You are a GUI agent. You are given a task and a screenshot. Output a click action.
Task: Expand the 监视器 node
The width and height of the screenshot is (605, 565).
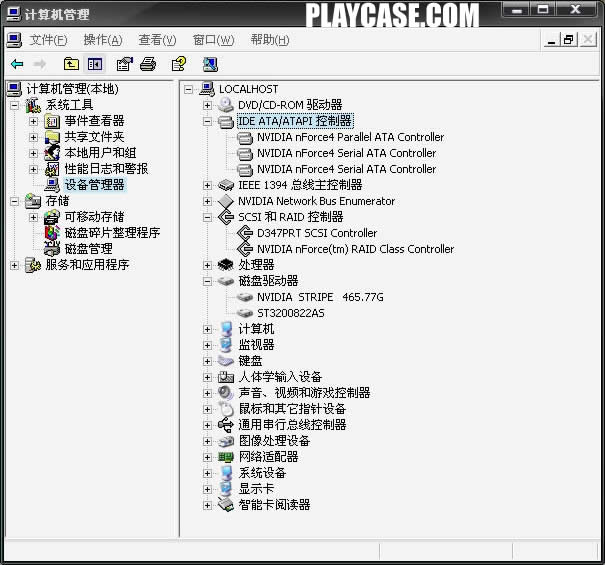207,345
